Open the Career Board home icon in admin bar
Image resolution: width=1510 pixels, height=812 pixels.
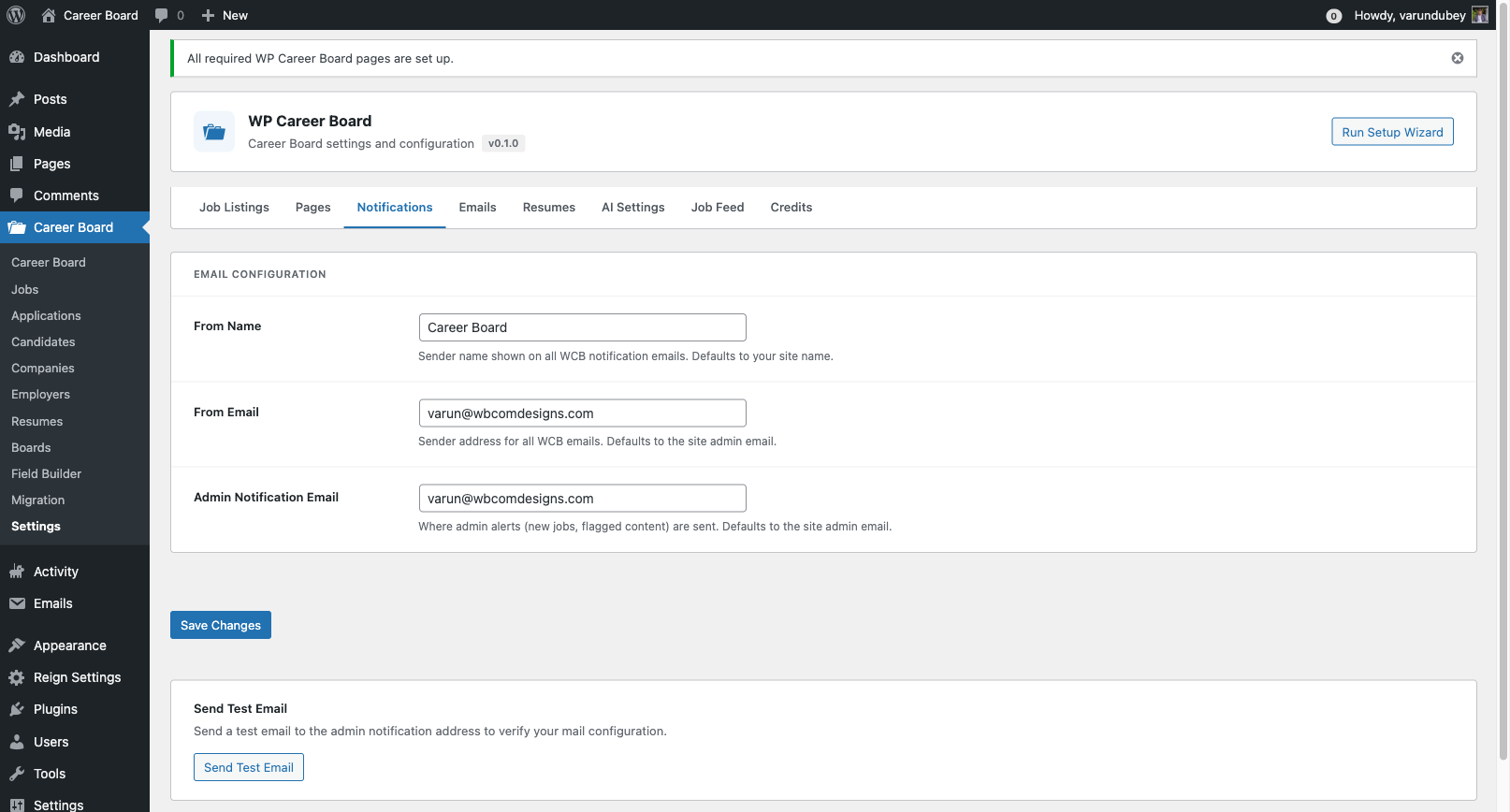point(49,15)
